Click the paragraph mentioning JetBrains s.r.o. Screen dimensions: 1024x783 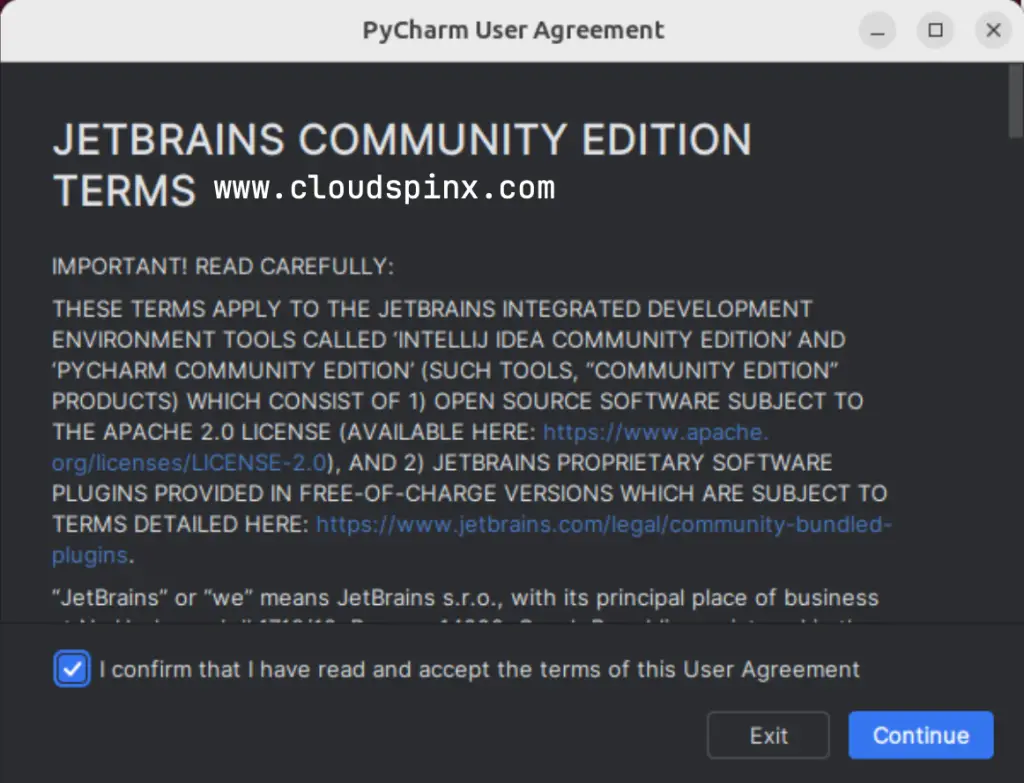pyautogui.click(x=464, y=597)
